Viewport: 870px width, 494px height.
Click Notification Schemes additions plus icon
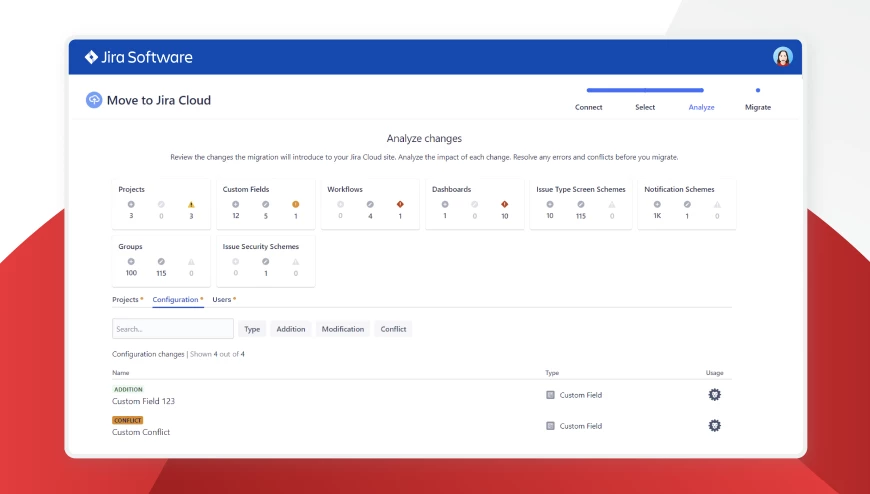(x=657, y=204)
